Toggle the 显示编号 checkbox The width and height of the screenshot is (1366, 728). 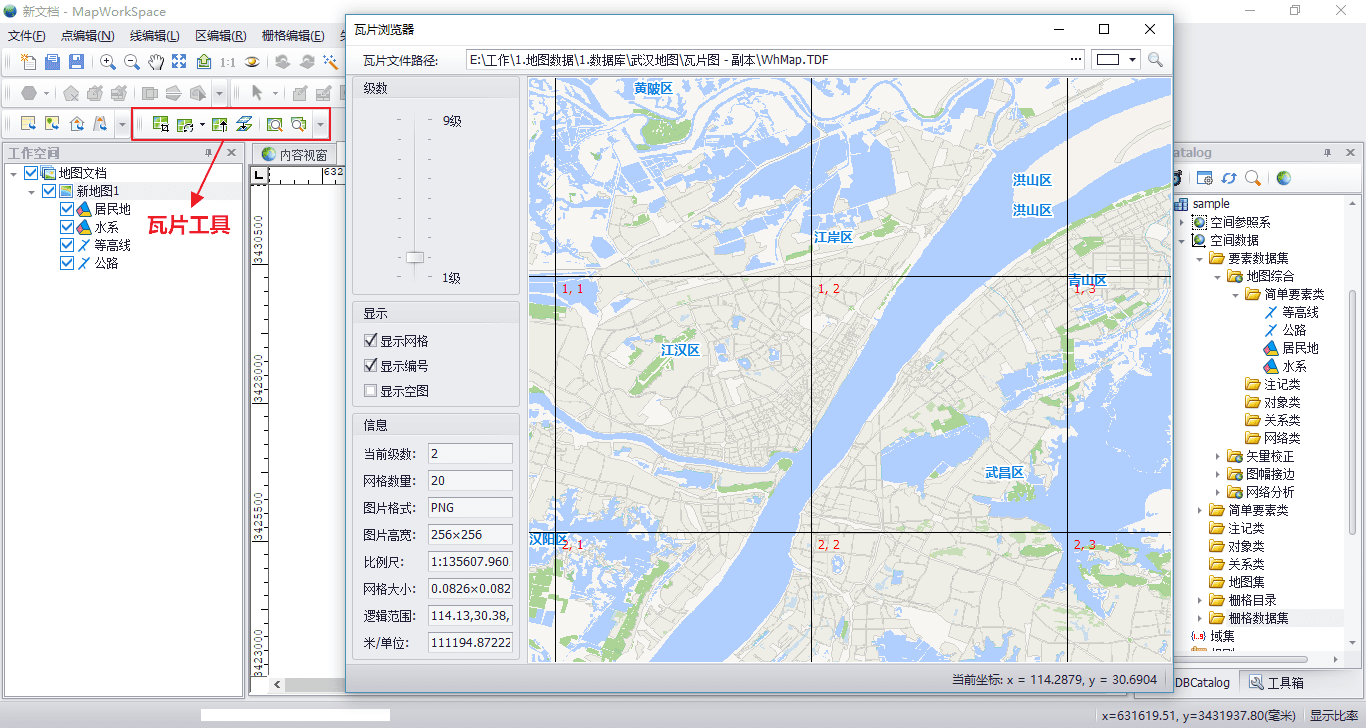click(x=371, y=366)
